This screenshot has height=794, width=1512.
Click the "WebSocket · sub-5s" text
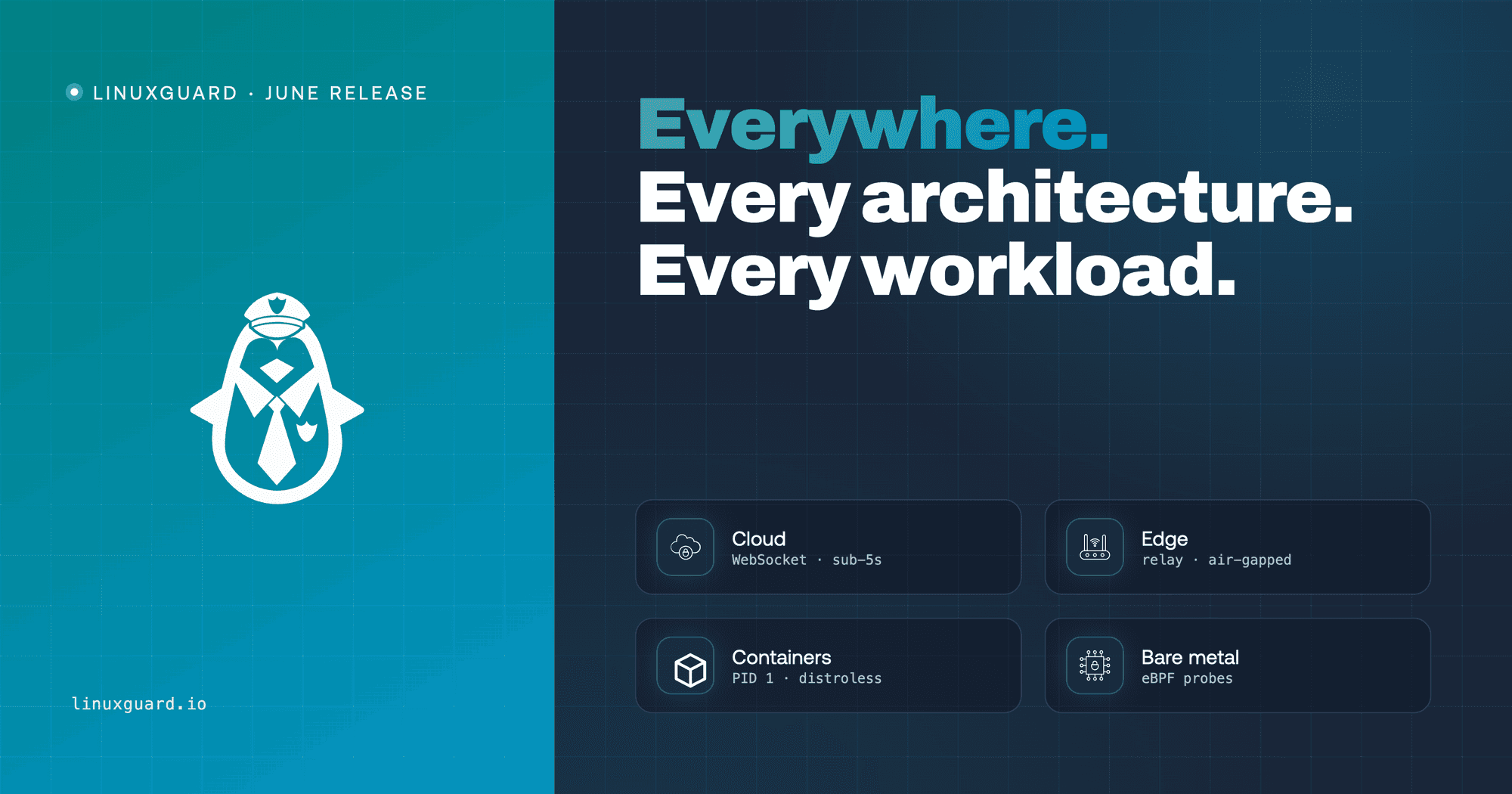pyautogui.click(x=807, y=560)
